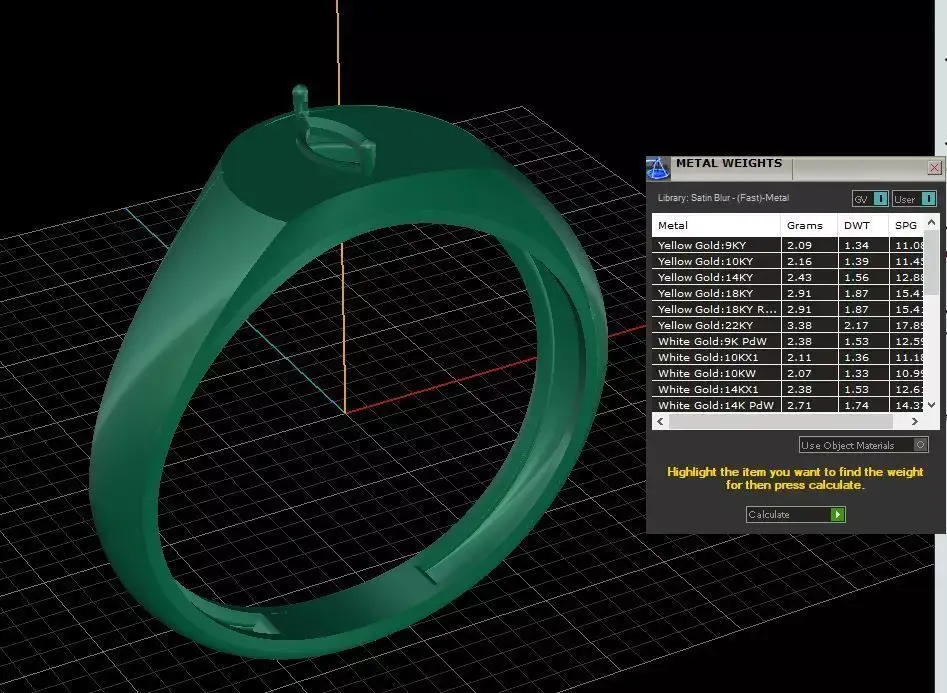The image size is (947, 693).
Task: Click the 2.43 grams value for 14KY
Action: coord(800,277)
